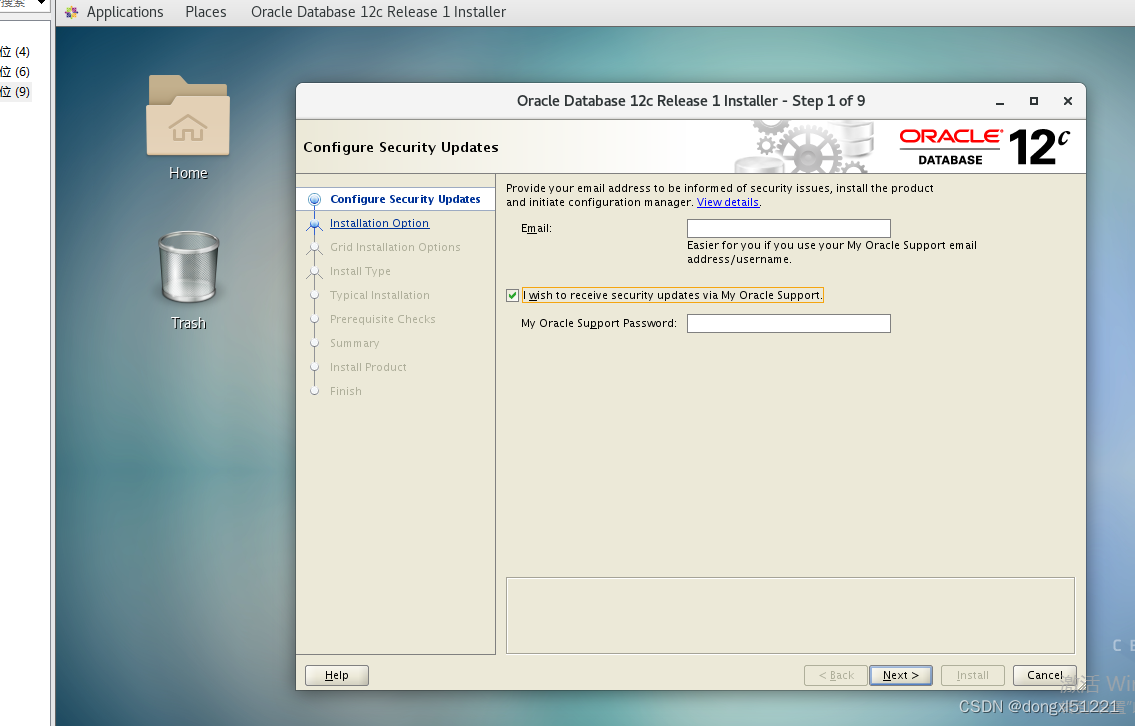The height and width of the screenshot is (726, 1135).
Task: Click the Typical Installation step node
Action: click(314, 295)
